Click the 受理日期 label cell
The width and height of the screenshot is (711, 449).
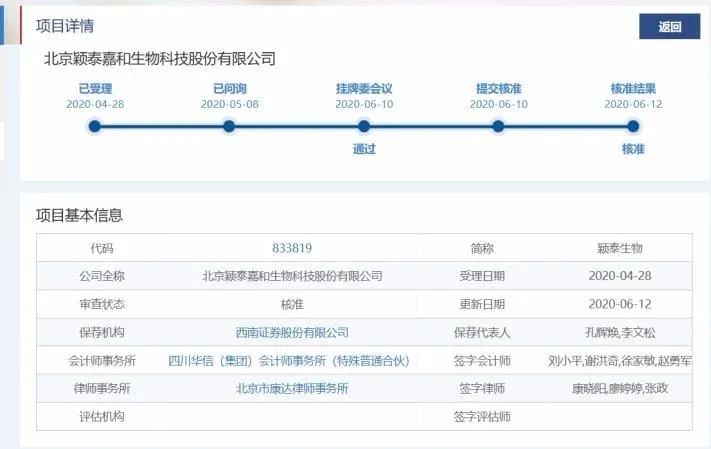pyautogui.click(x=482, y=276)
